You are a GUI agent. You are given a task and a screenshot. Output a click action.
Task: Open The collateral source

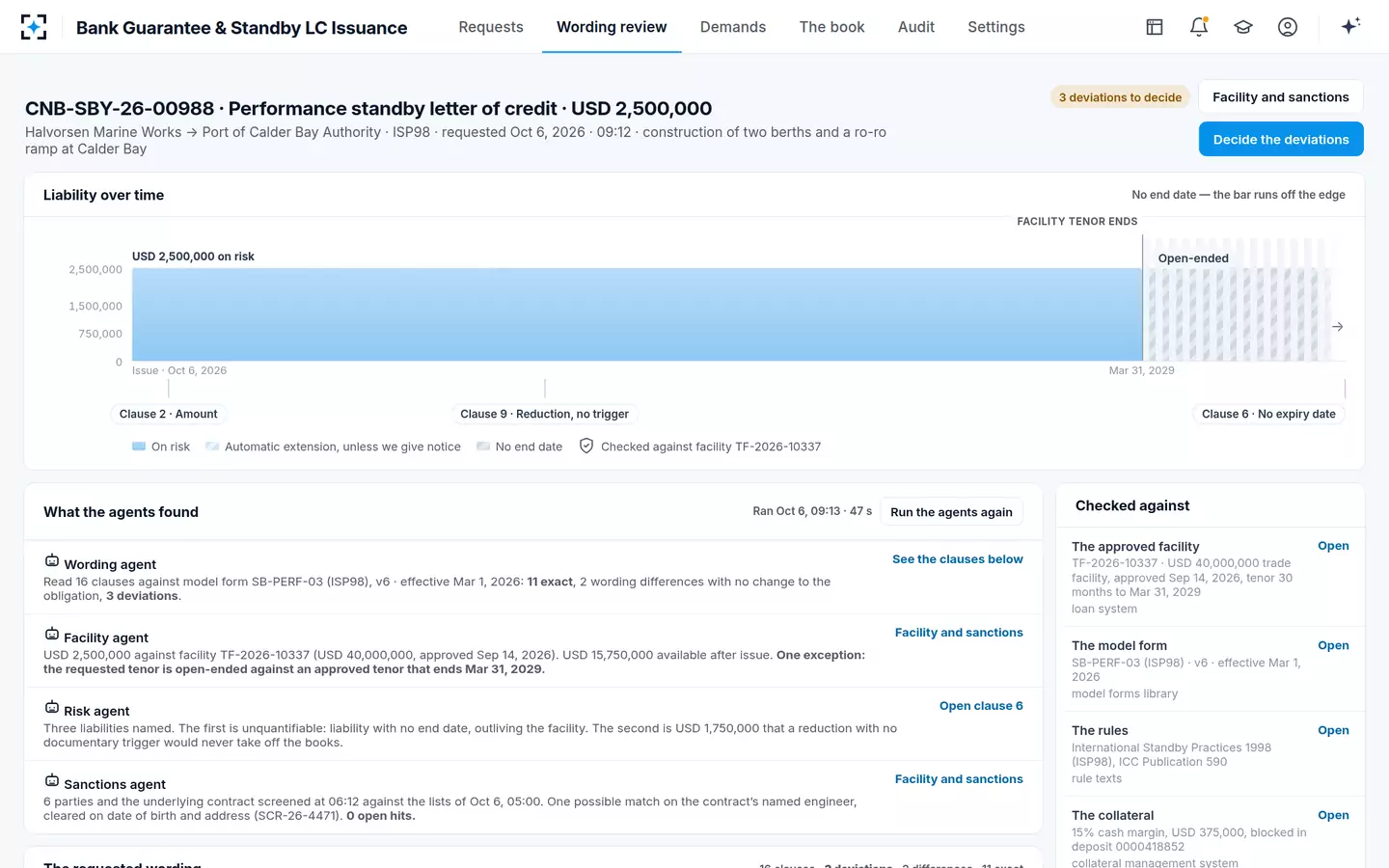click(x=1333, y=816)
